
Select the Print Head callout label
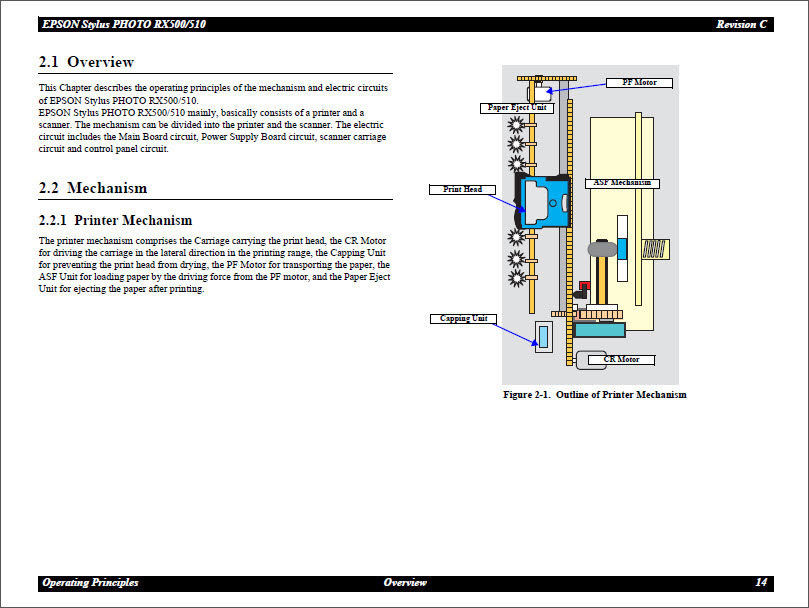(461, 188)
